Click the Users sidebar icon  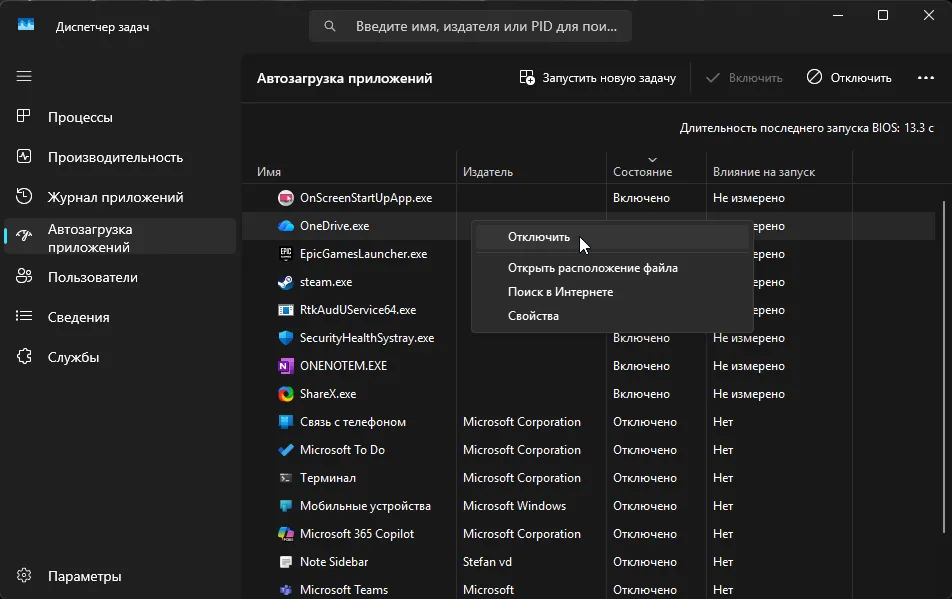click(x=24, y=277)
